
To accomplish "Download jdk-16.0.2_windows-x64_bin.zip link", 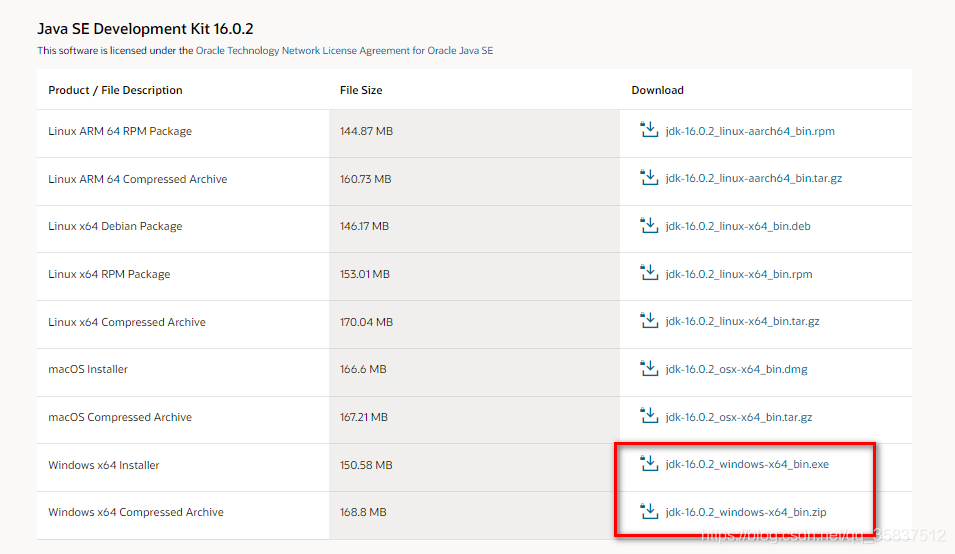I will 745,513.
